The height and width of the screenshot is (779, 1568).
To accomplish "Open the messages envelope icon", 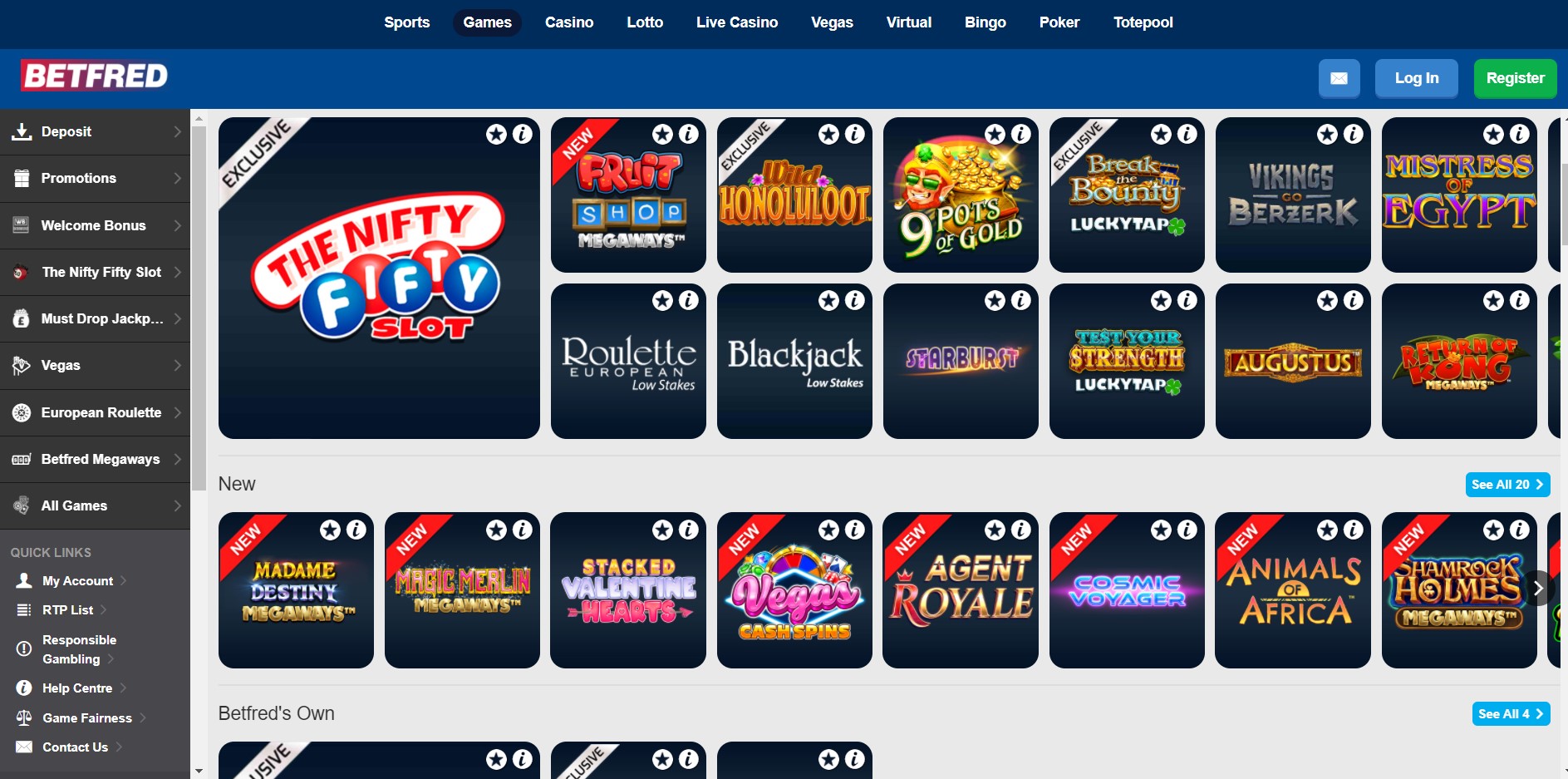I will (x=1339, y=78).
